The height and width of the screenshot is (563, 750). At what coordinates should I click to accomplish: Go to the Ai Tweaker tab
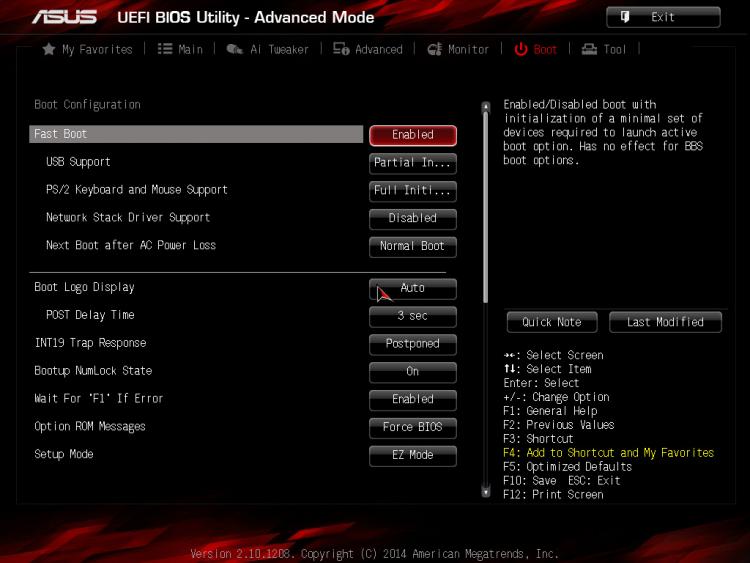coord(279,49)
